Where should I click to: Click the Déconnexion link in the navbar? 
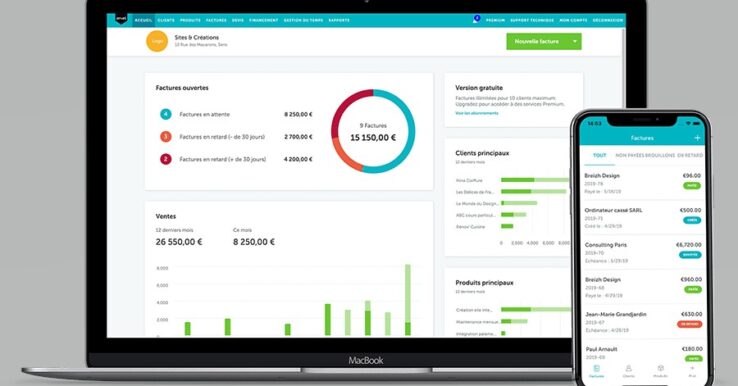608,20
